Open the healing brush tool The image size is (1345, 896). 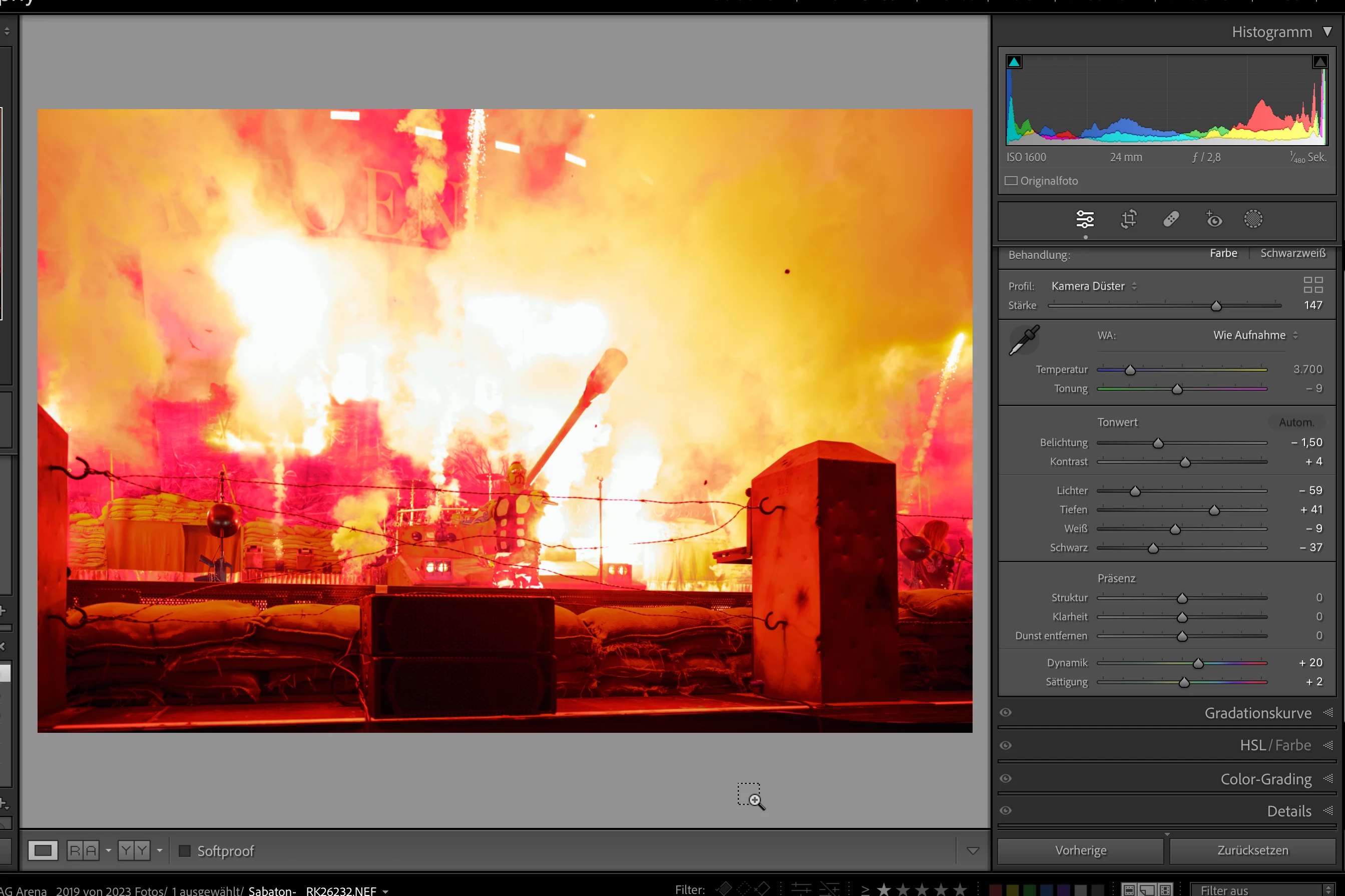(x=1171, y=219)
